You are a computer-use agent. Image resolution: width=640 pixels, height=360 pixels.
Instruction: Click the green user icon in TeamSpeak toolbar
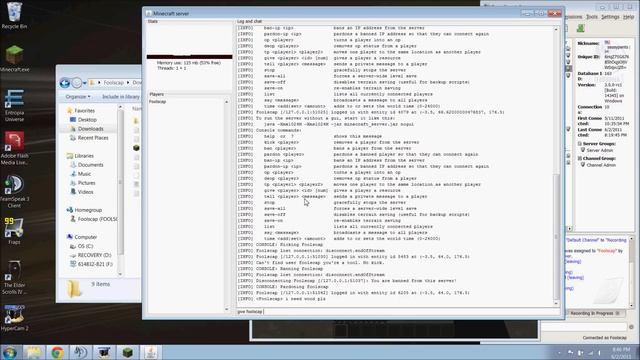(x=580, y=28)
